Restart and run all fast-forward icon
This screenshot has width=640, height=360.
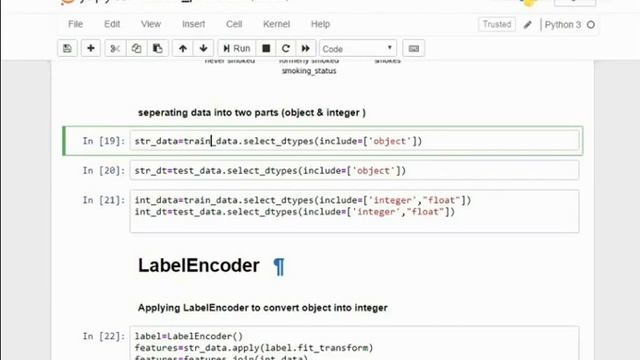pos(305,49)
